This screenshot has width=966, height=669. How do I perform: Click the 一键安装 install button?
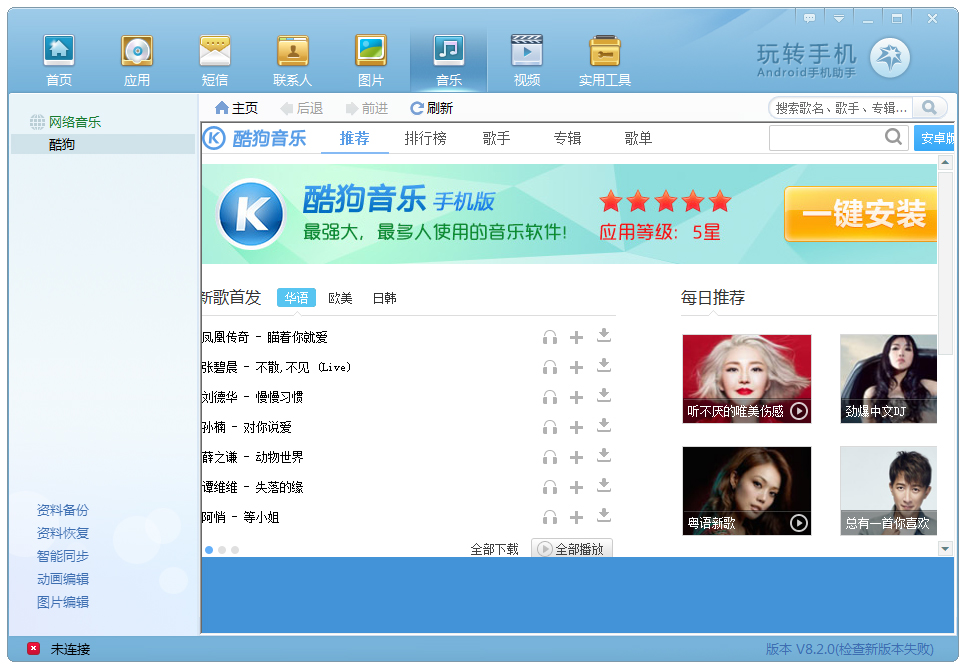pyautogui.click(x=861, y=214)
